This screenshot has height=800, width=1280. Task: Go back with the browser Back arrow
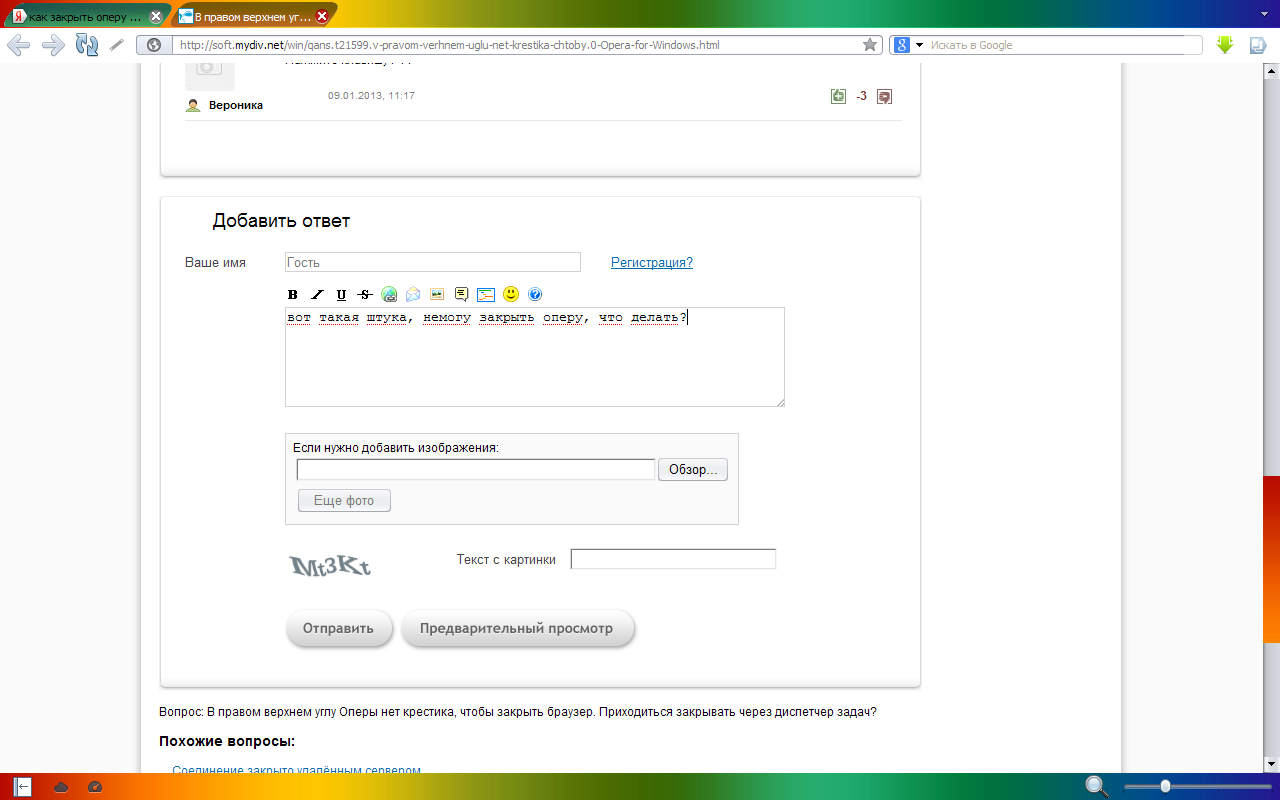tap(19, 45)
